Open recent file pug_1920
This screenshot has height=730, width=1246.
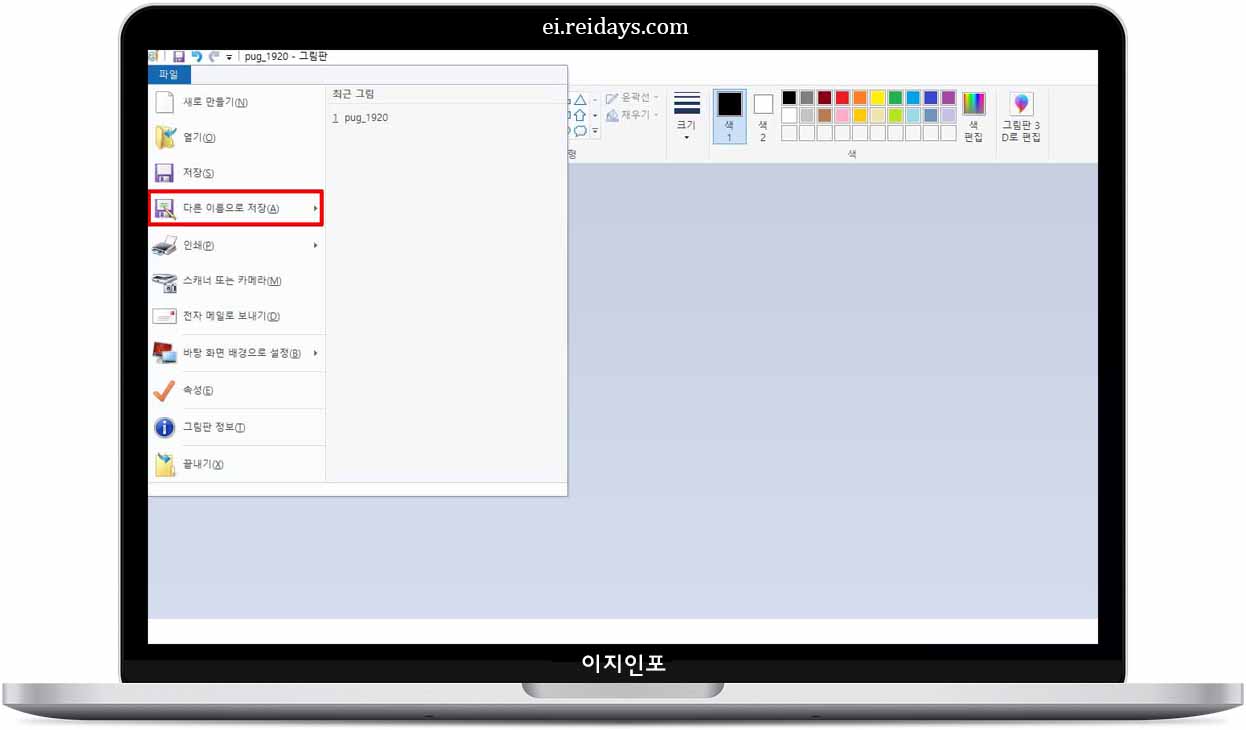365,117
